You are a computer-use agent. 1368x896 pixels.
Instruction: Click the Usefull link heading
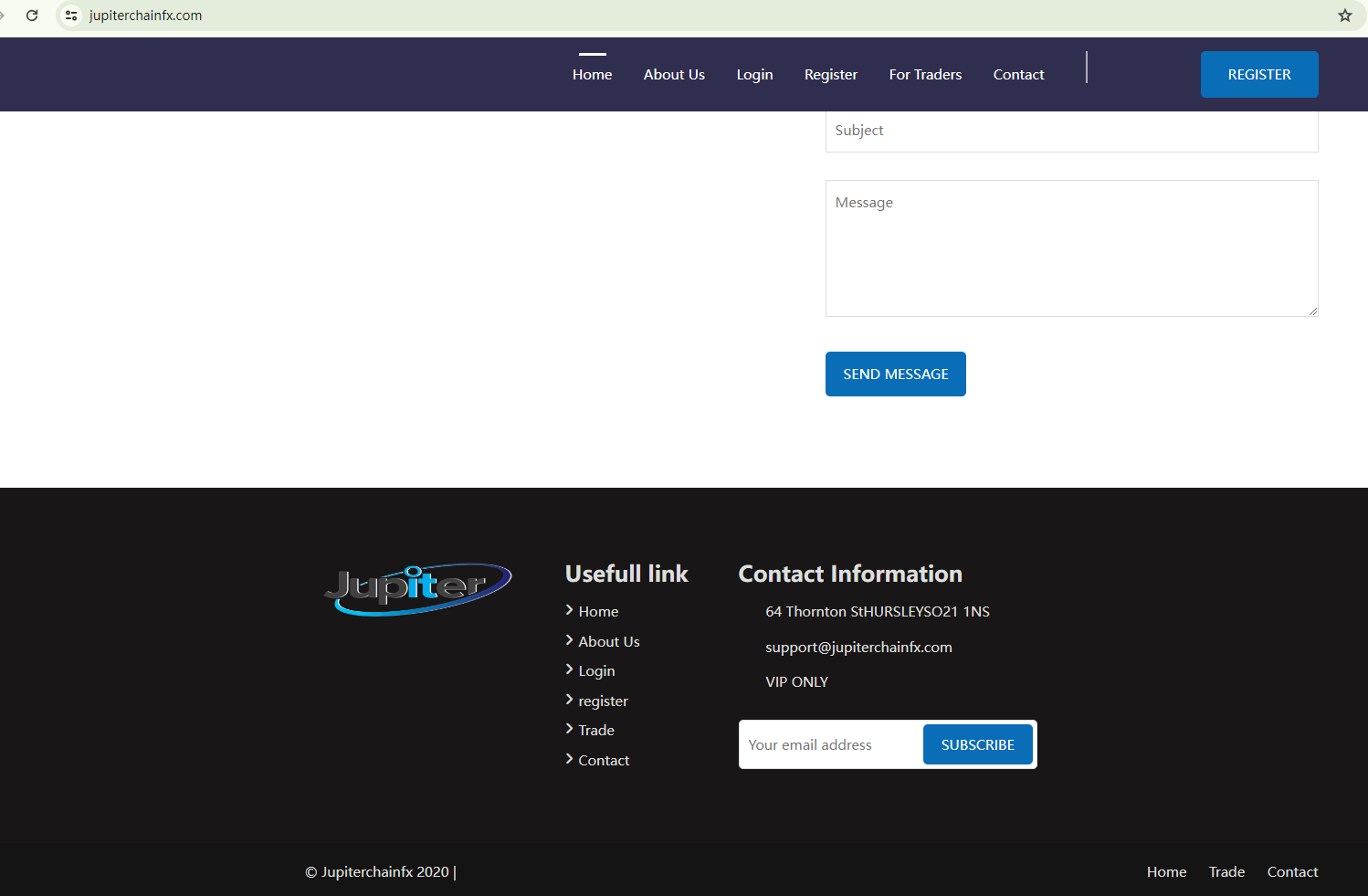tap(626, 574)
